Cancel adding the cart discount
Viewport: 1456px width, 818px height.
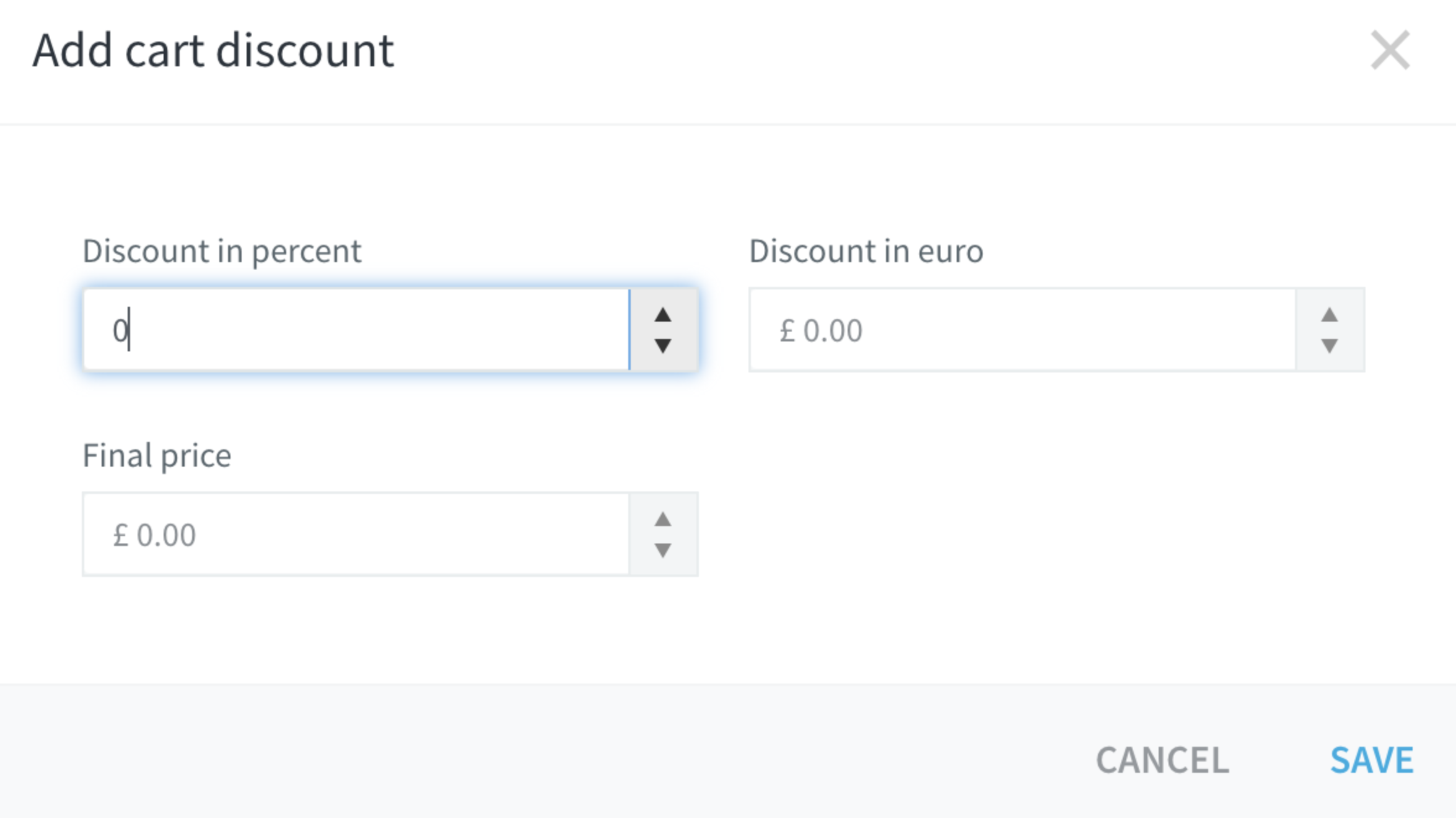pyautogui.click(x=1162, y=760)
